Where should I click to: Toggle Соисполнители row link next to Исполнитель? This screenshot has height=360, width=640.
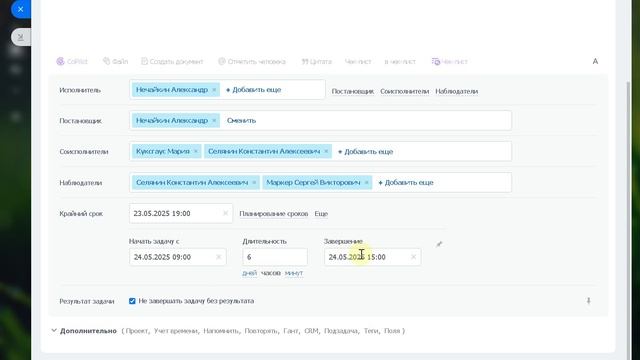(404, 91)
